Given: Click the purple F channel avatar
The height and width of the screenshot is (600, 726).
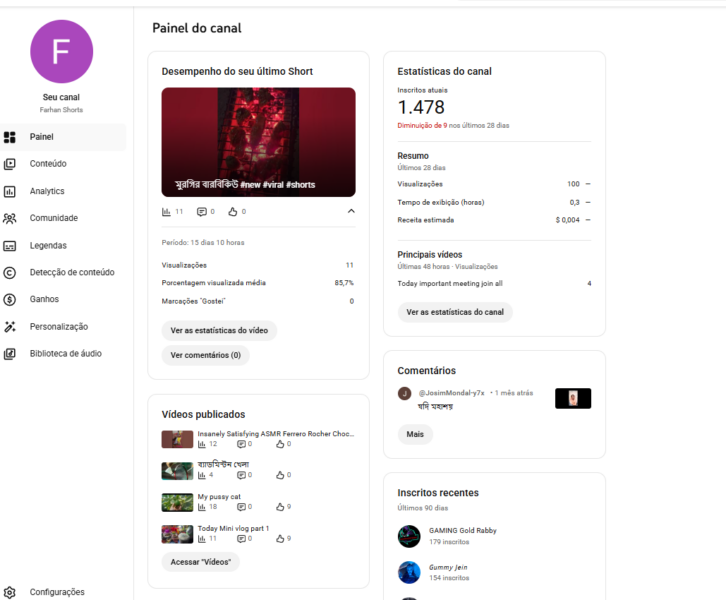Looking at the screenshot, I should click(62, 51).
